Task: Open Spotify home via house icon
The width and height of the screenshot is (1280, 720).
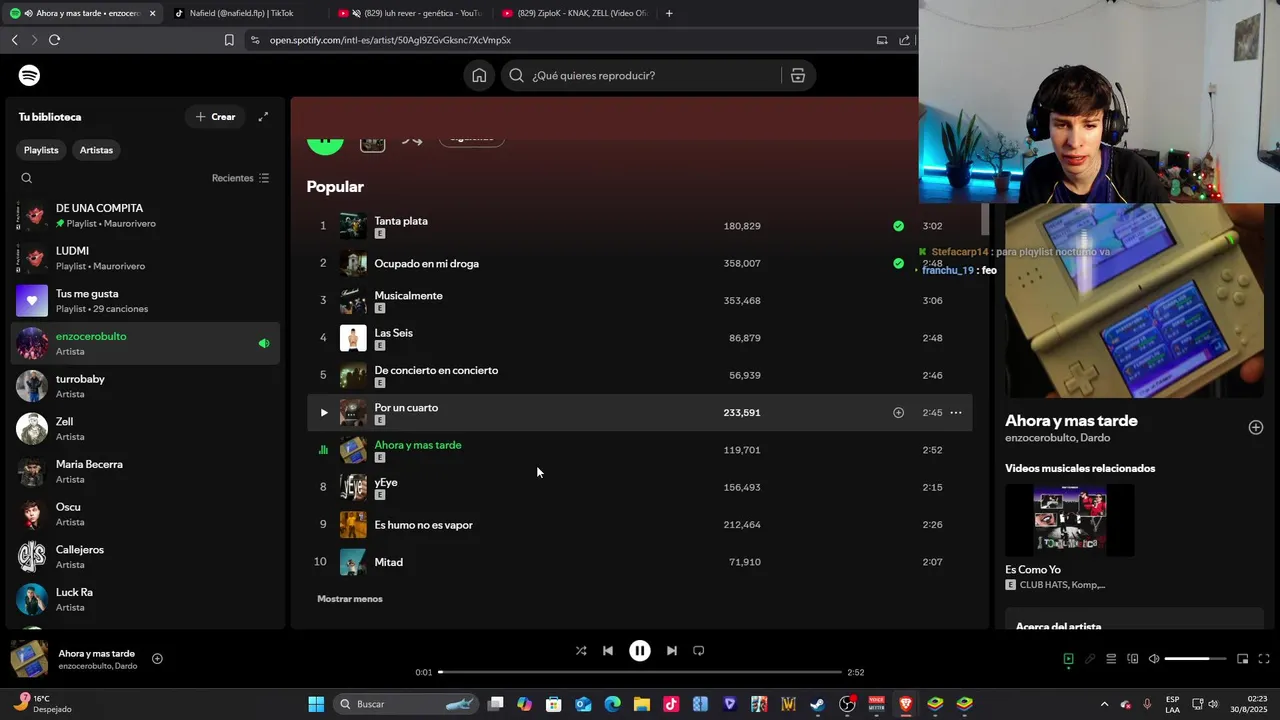Action: point(479,76)
